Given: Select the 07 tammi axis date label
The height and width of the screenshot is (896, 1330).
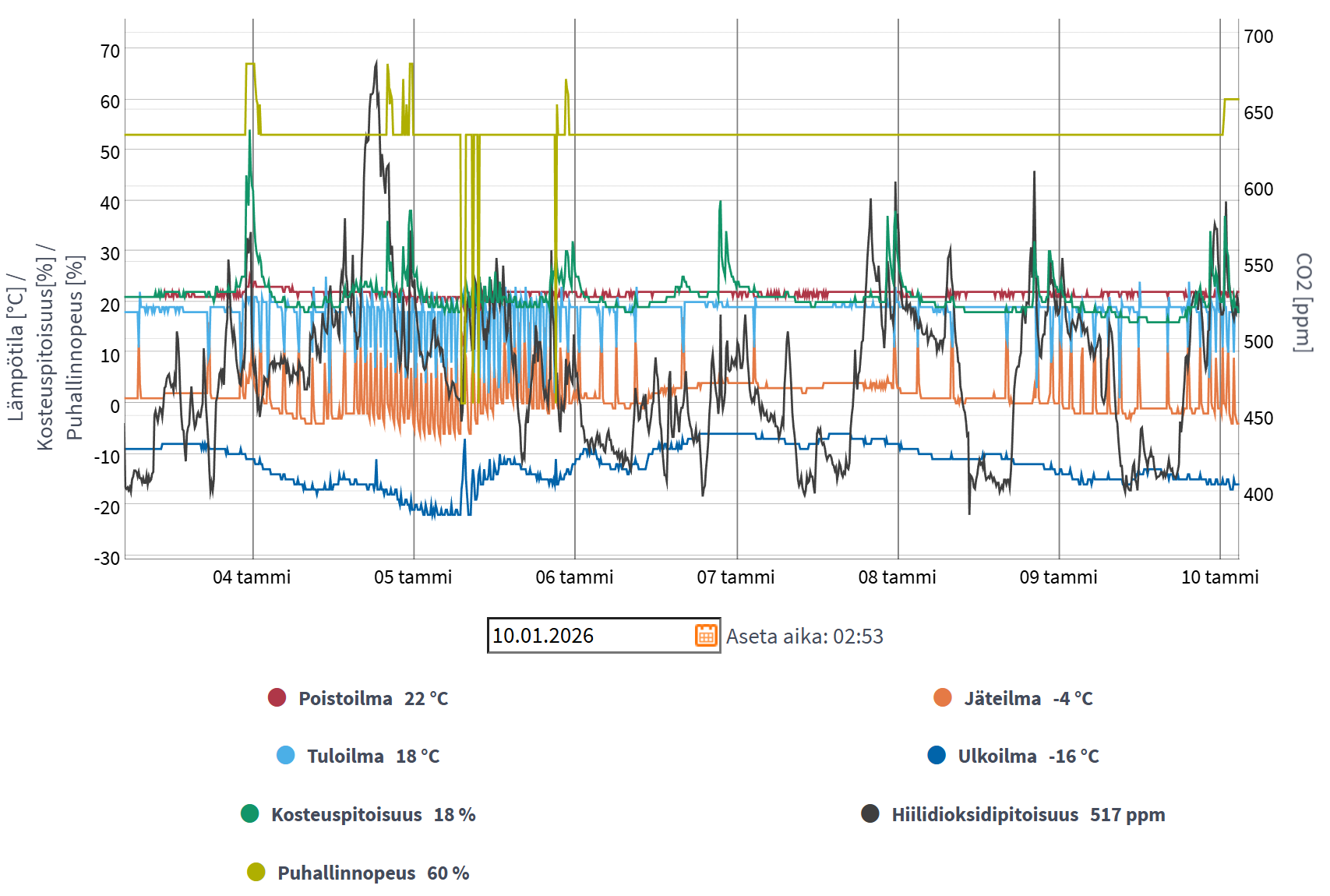Looking at the screenshot, I should [x=736, y=577].
